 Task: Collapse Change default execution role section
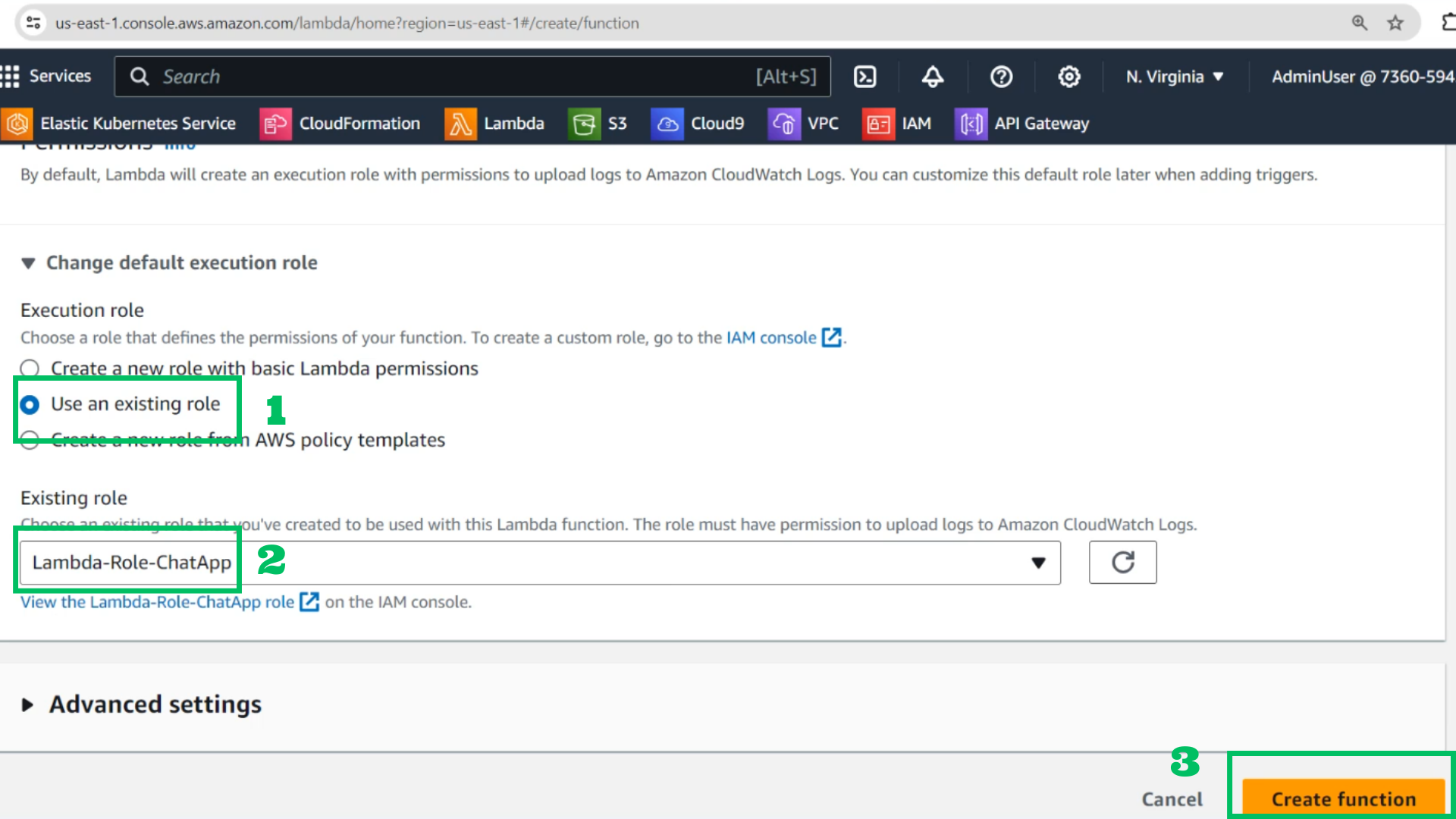[169, 263]
